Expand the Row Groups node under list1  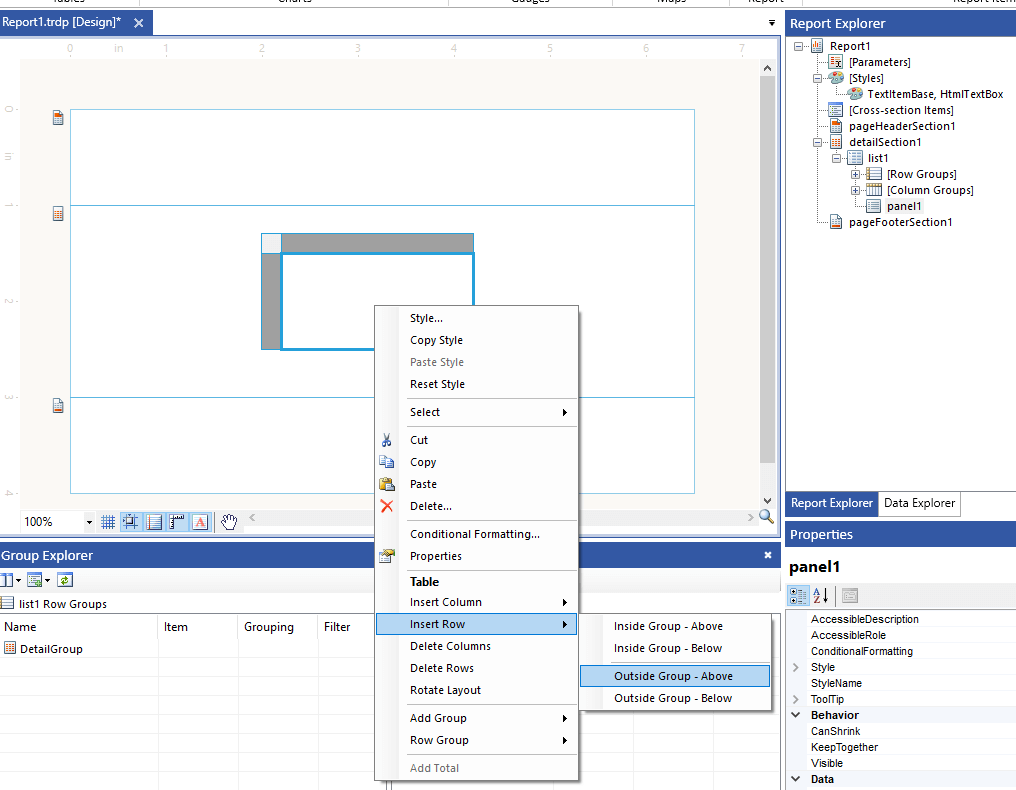point(855,173)
